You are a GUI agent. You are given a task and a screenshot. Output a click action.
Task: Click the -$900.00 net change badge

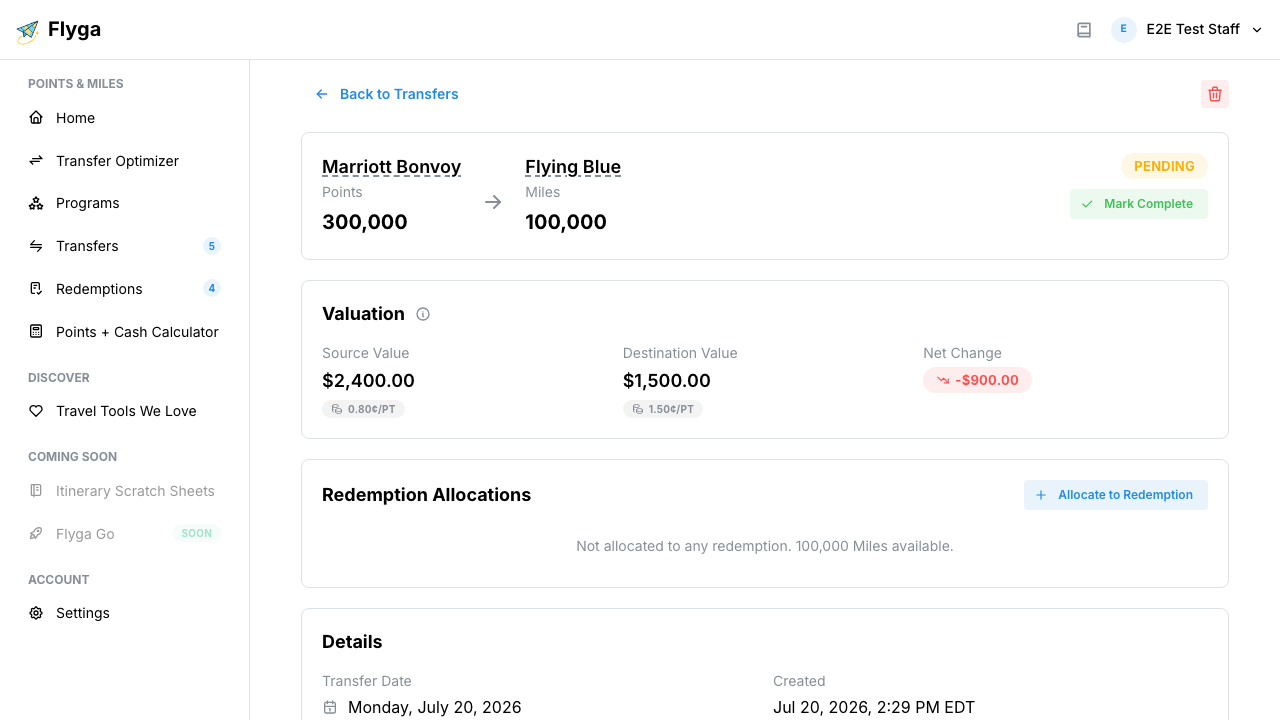(977, 380)
